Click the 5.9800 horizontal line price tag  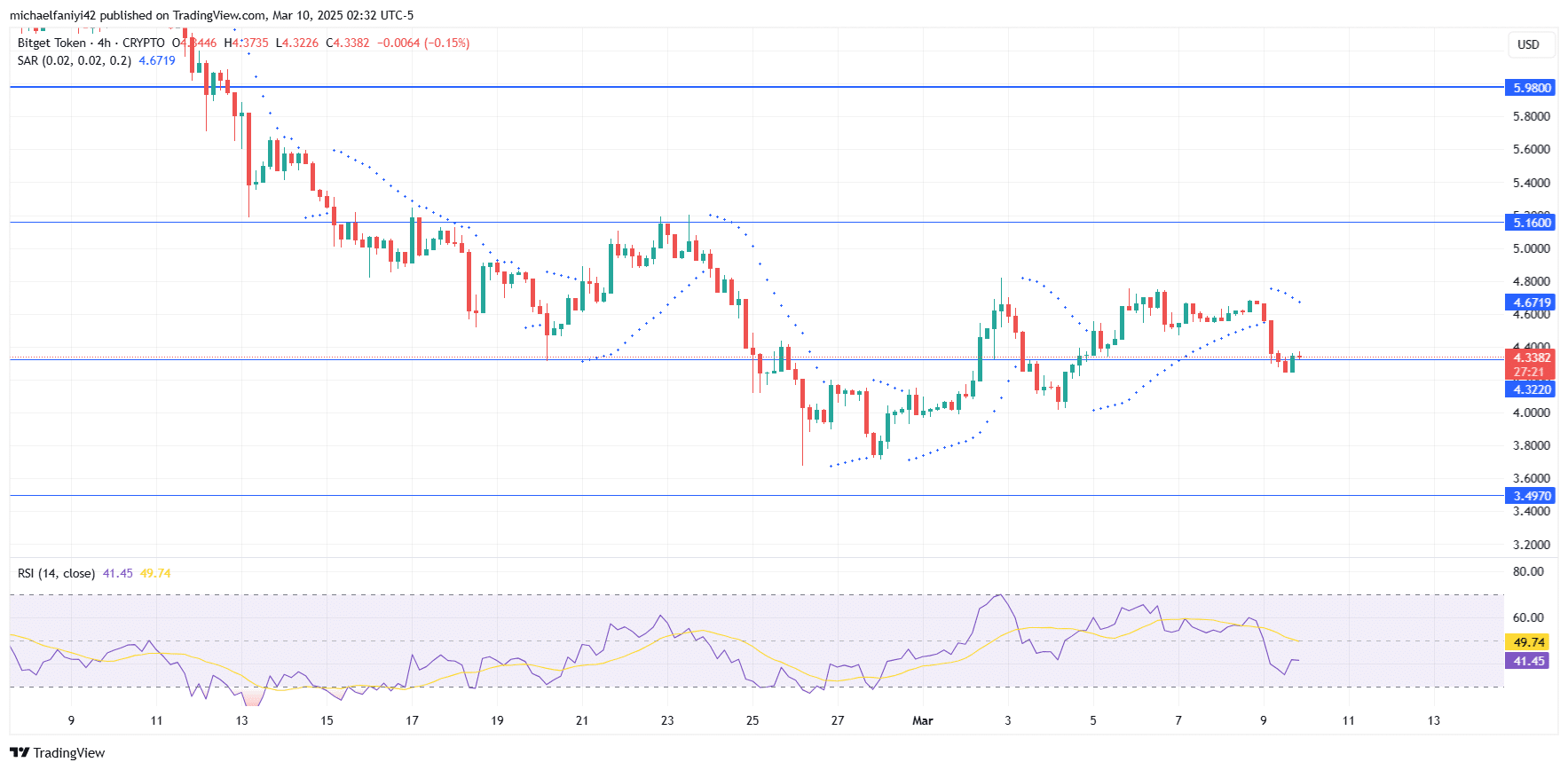(x=1531, y=88)
